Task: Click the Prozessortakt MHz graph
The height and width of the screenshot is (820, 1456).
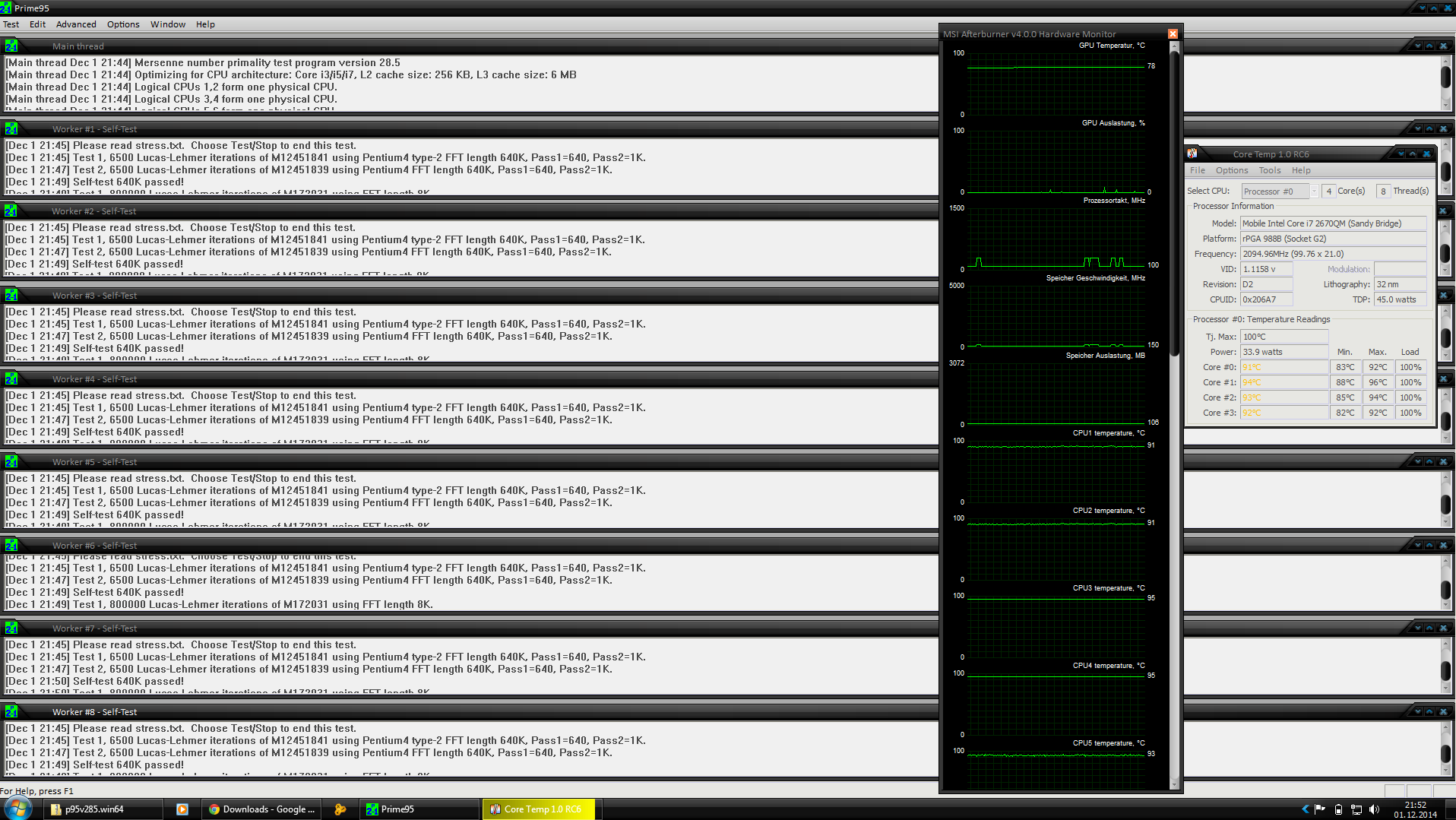Action: (1056, 239)
